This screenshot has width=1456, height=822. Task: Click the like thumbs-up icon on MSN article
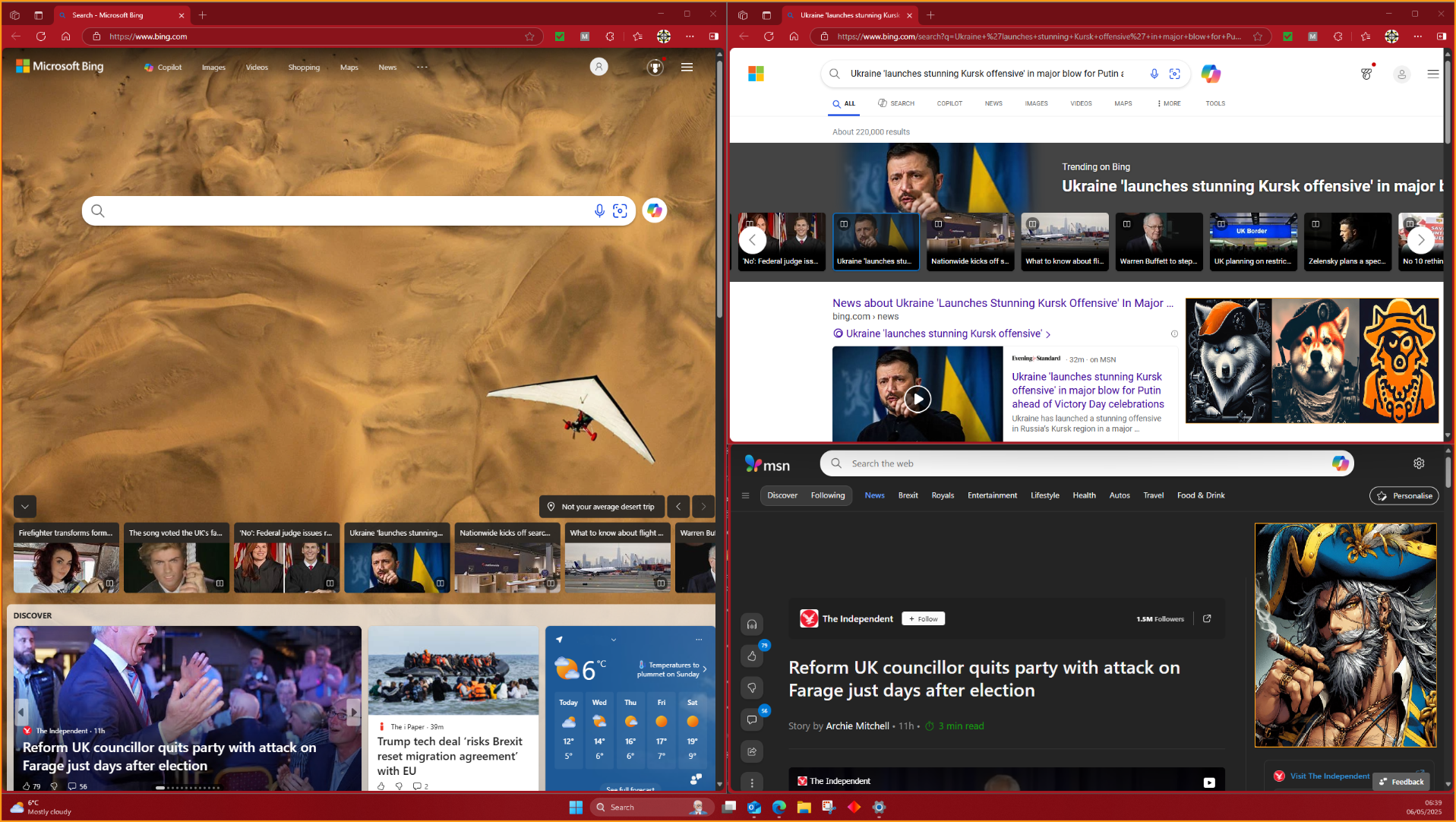click(x=752, y=656)
